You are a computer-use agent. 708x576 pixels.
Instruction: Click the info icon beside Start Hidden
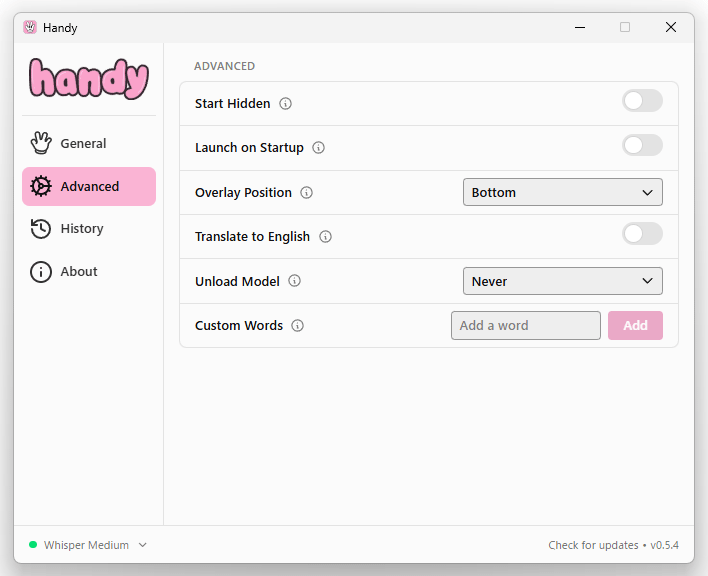point(285,104)
